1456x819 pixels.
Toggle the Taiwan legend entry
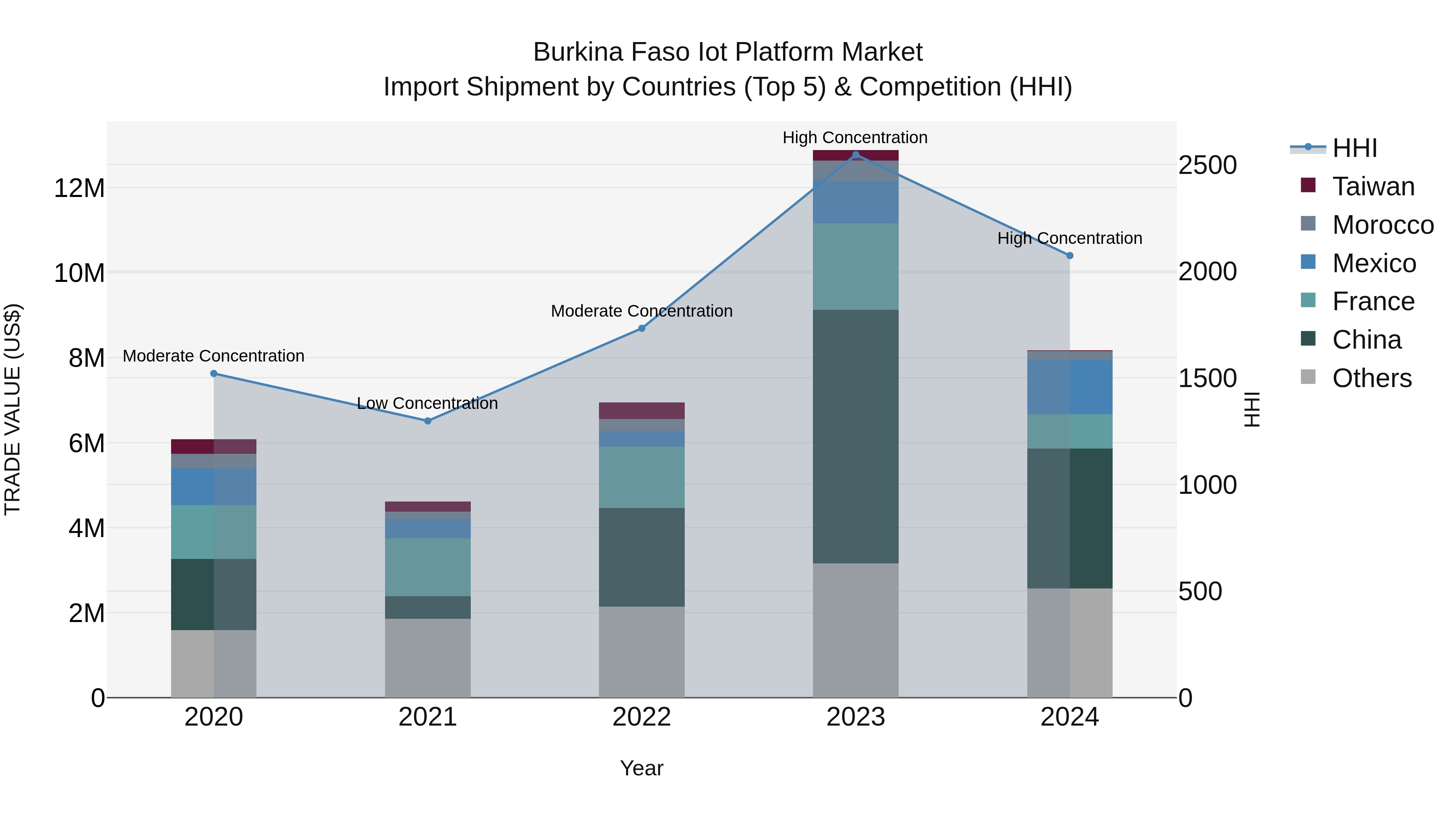pyautogui.click(x=1358, y=186)
